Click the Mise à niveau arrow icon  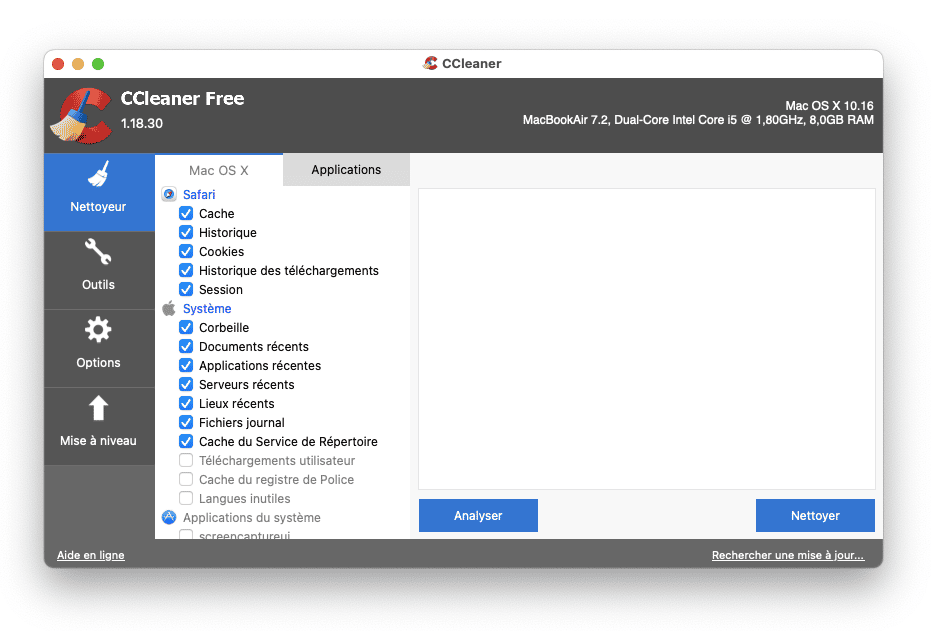(98, 409)
